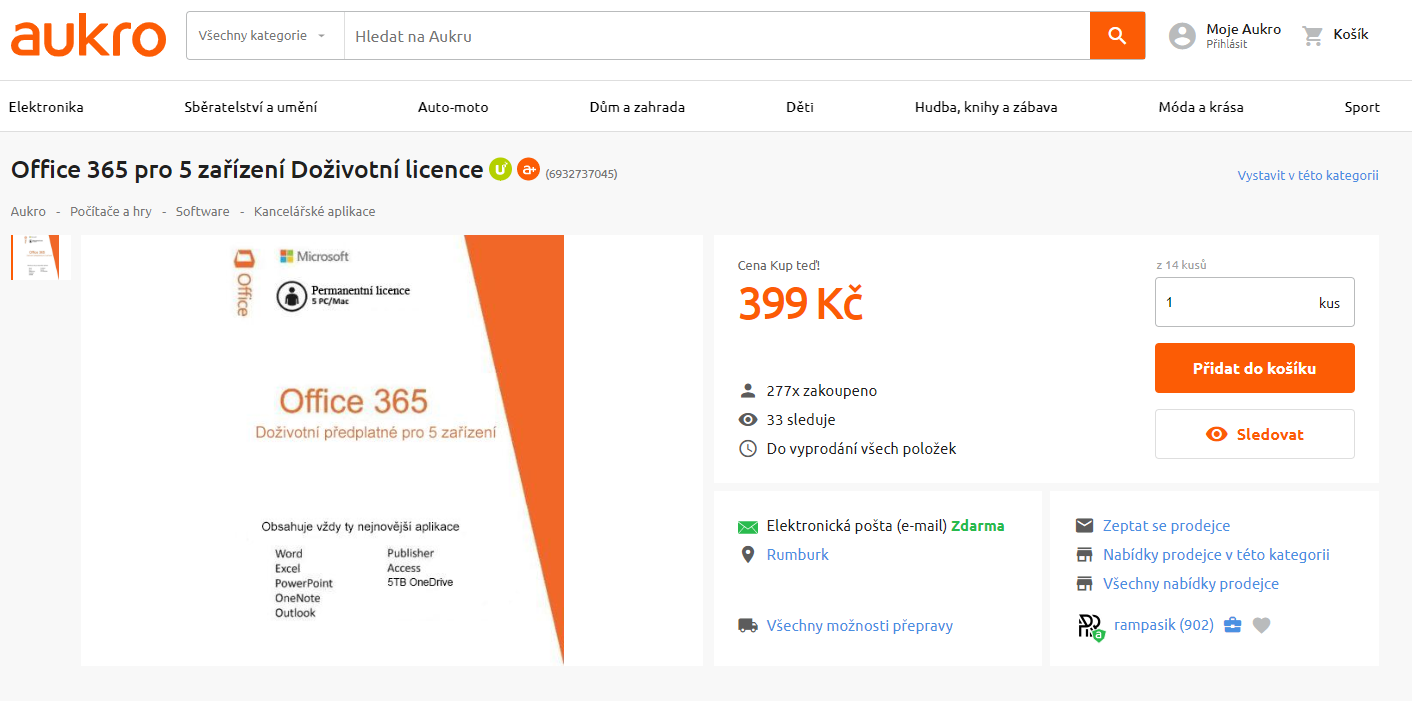Open the Elektronika category menu
The width and height of the screenshot is (1412, 701).
tap(46, 107)
